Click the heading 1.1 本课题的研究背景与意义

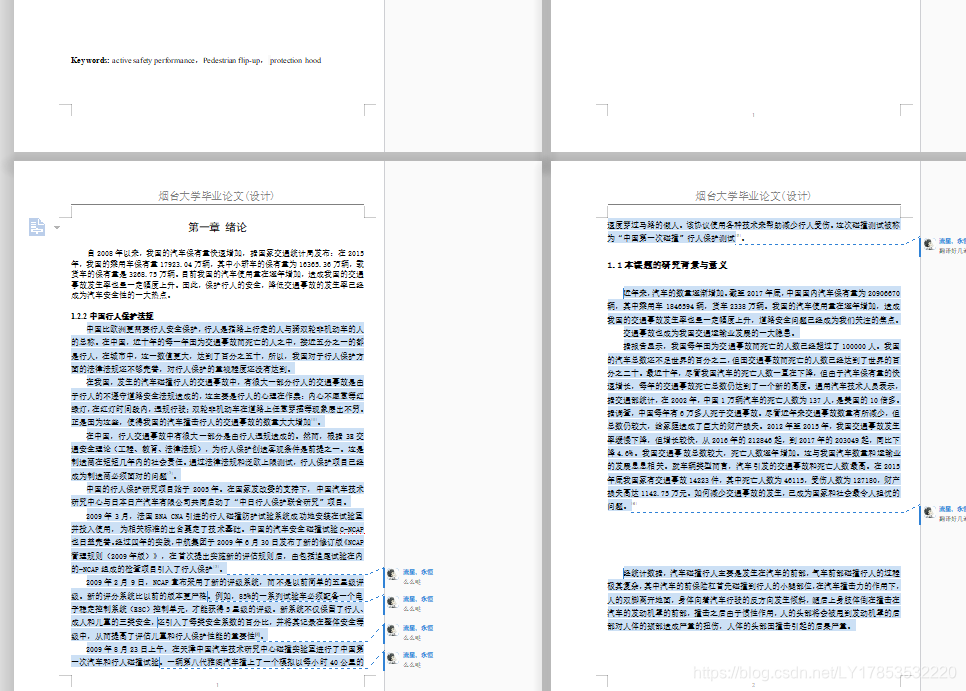pyautogui.click(x=667, y=265)
